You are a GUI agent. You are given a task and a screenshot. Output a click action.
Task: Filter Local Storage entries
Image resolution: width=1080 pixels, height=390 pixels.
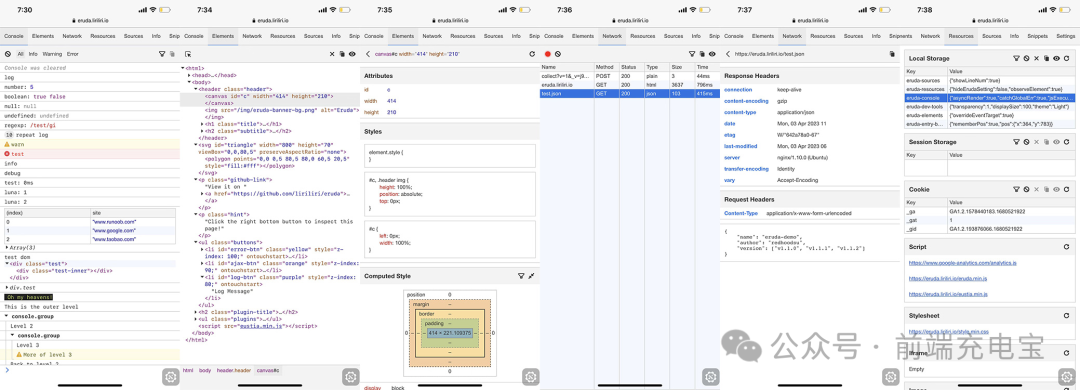point(1016,59)
